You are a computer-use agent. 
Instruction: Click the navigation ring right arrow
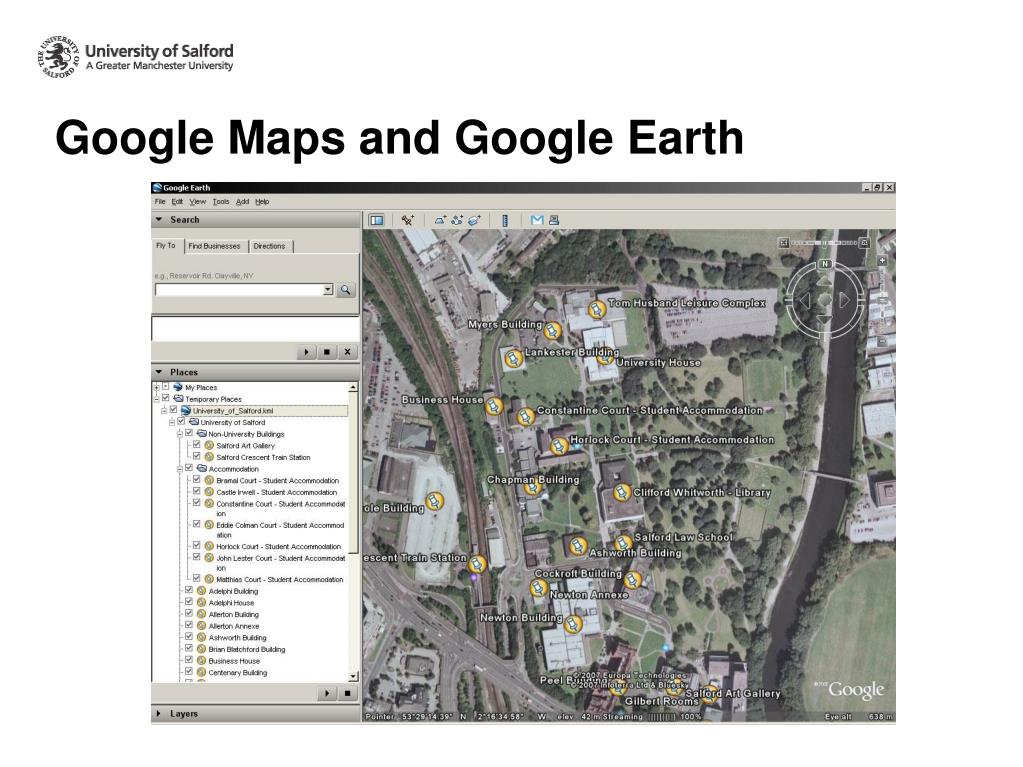point(844,300)
